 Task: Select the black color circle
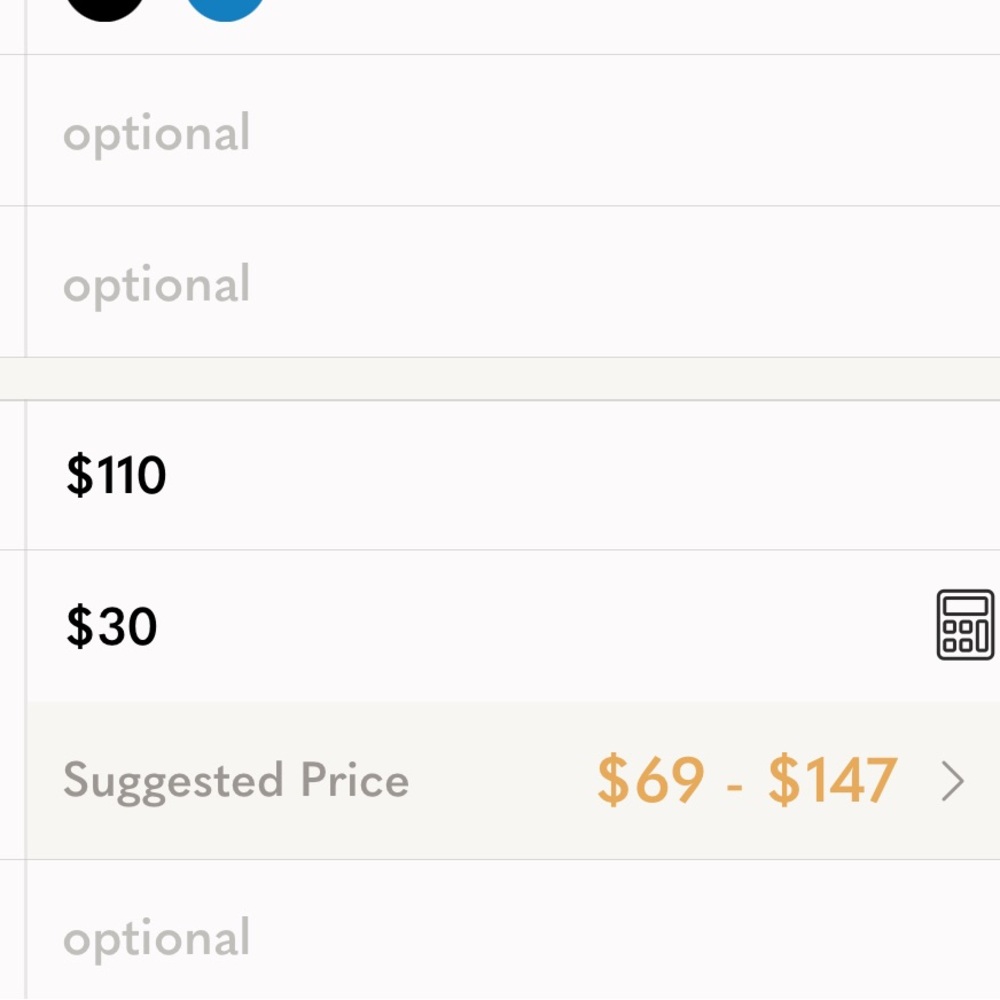tap(104, 6)
